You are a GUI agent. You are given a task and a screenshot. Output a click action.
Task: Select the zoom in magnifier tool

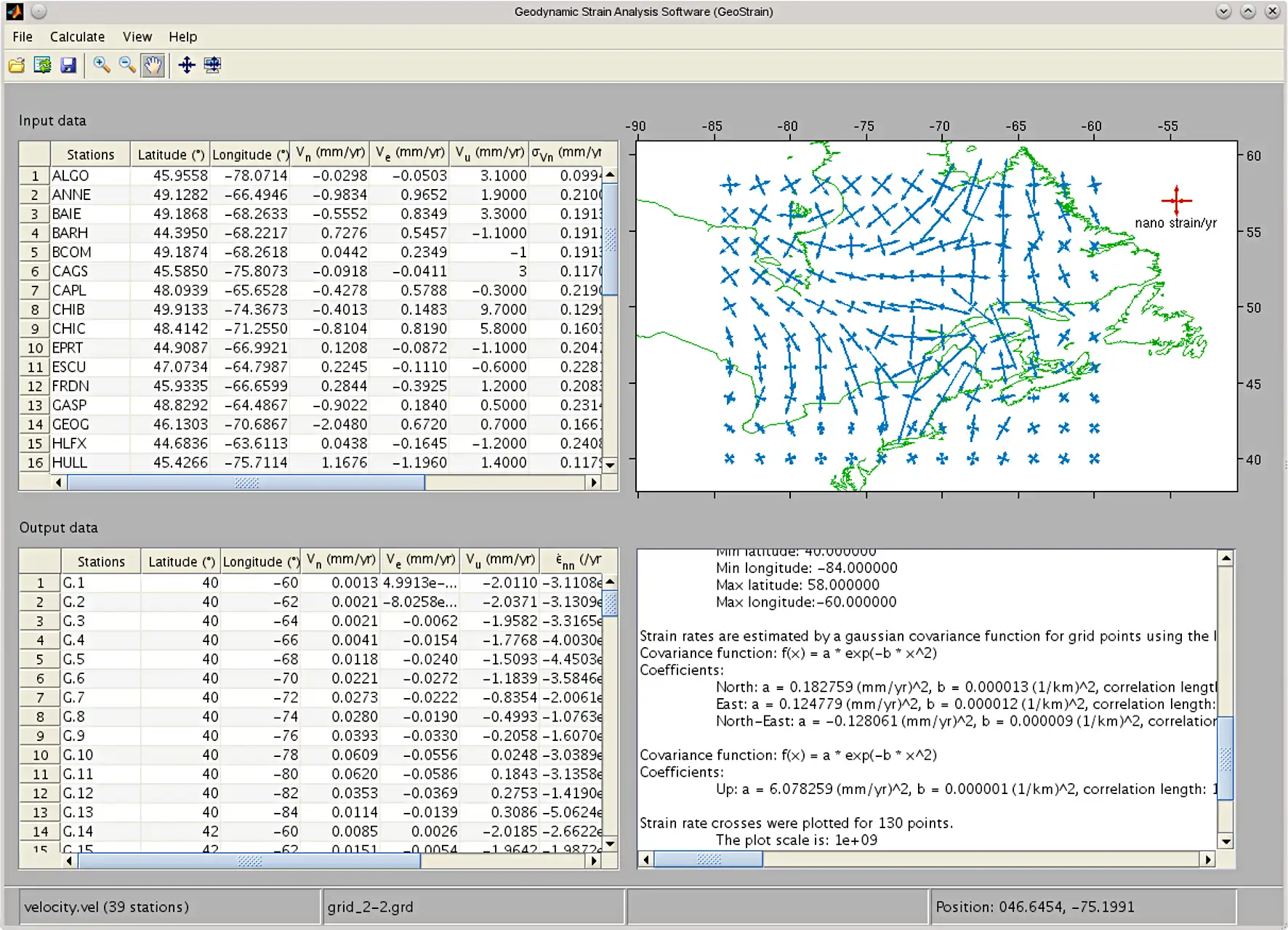[102, 65]
